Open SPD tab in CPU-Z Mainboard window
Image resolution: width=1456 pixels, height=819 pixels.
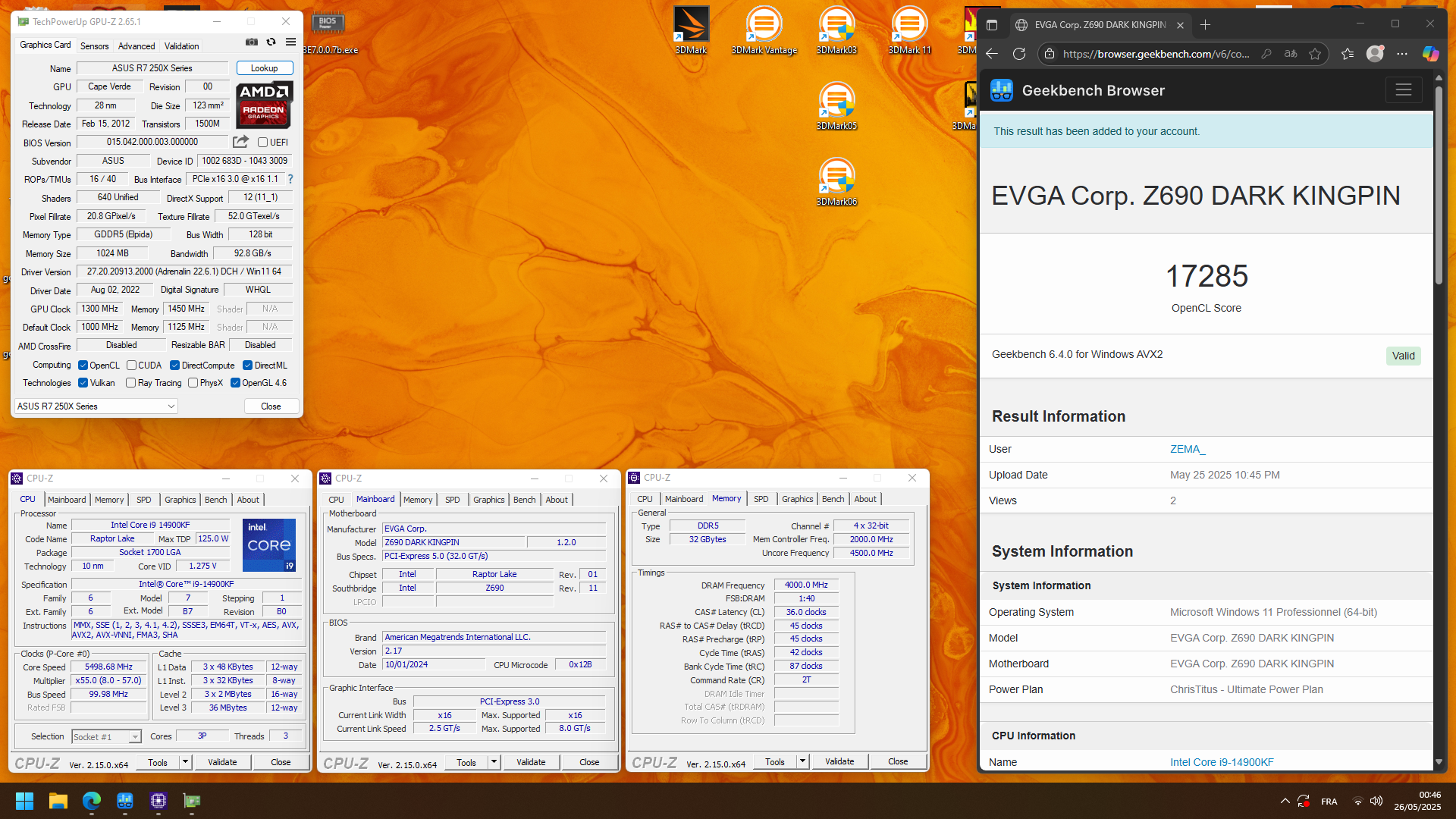click(453, 500)
